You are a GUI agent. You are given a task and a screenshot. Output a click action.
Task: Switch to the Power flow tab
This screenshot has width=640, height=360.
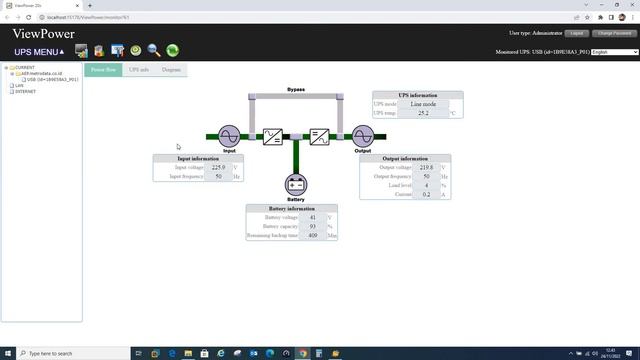pos(103,70)
